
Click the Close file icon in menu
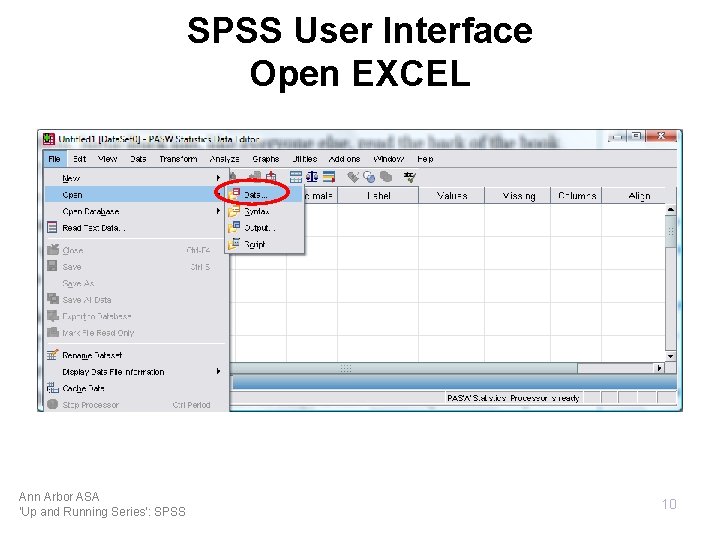[x=53, y=249]
